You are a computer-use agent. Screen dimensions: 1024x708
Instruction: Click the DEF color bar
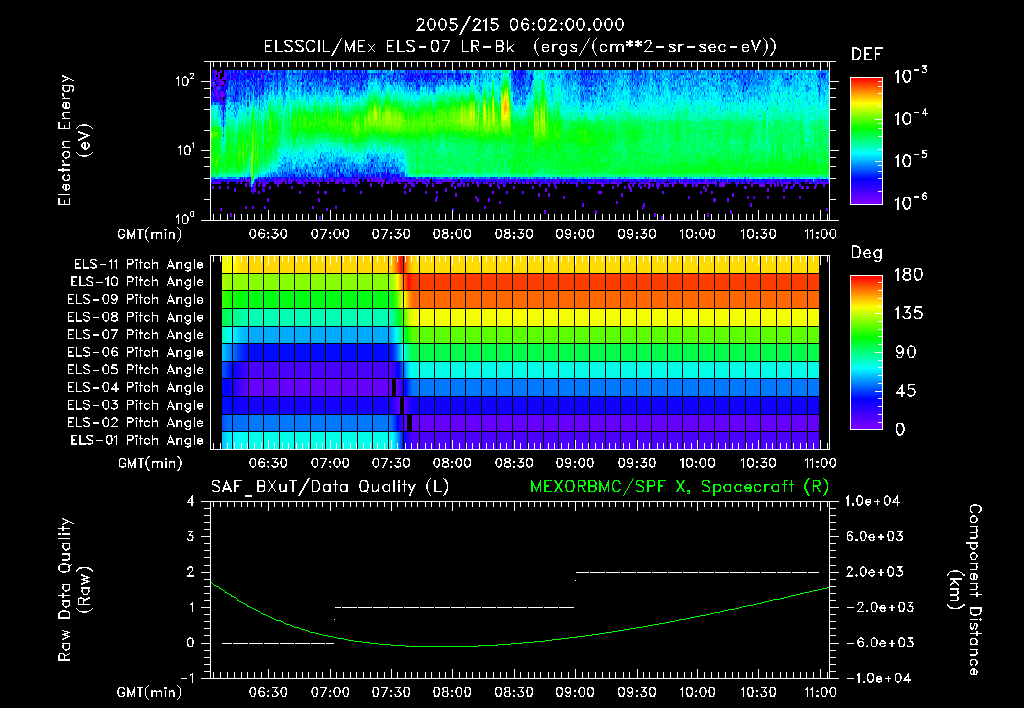point(866,140)
